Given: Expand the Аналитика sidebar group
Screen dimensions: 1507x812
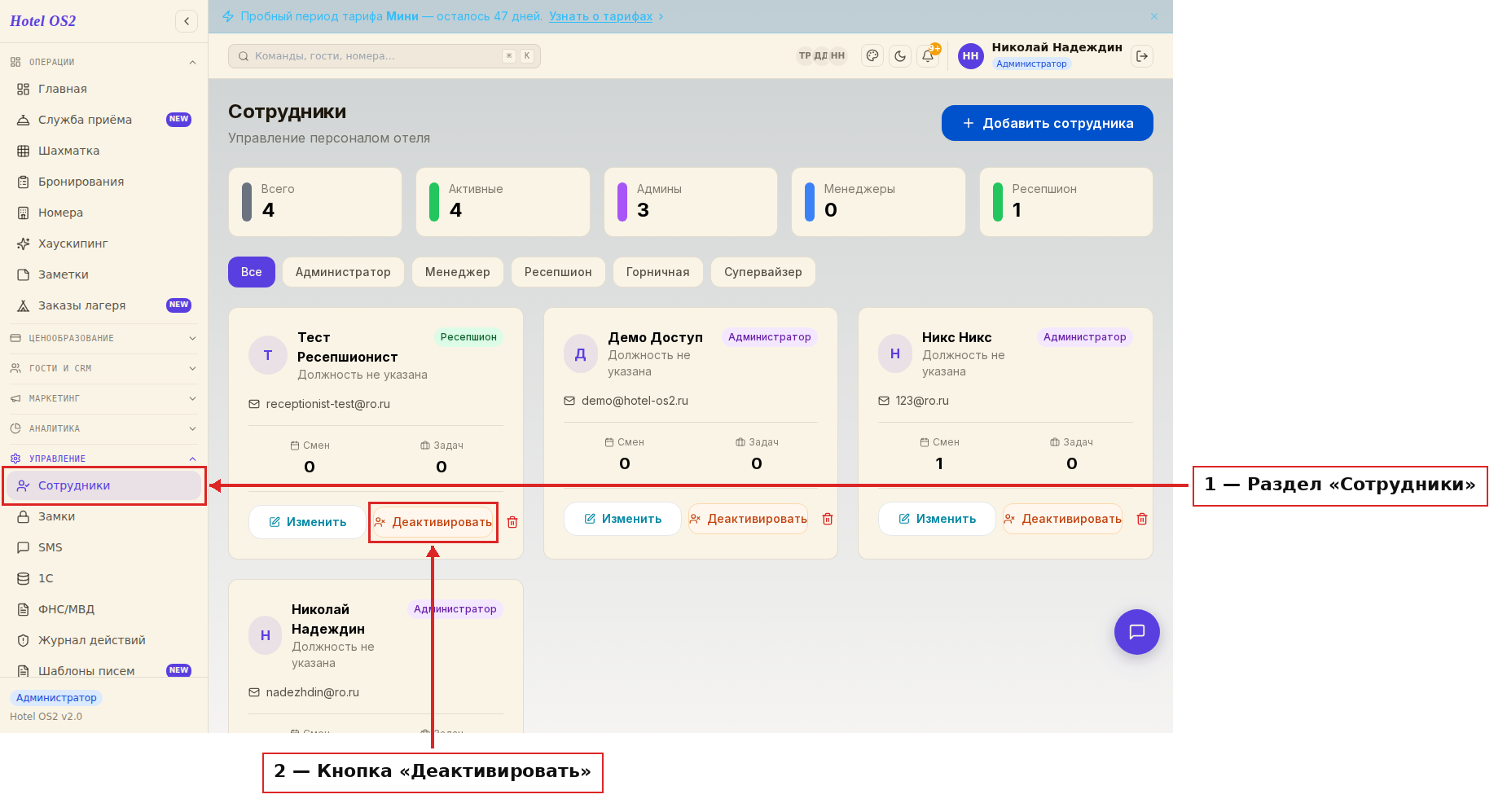Looking at the screenshot, I should pos(103,428).
